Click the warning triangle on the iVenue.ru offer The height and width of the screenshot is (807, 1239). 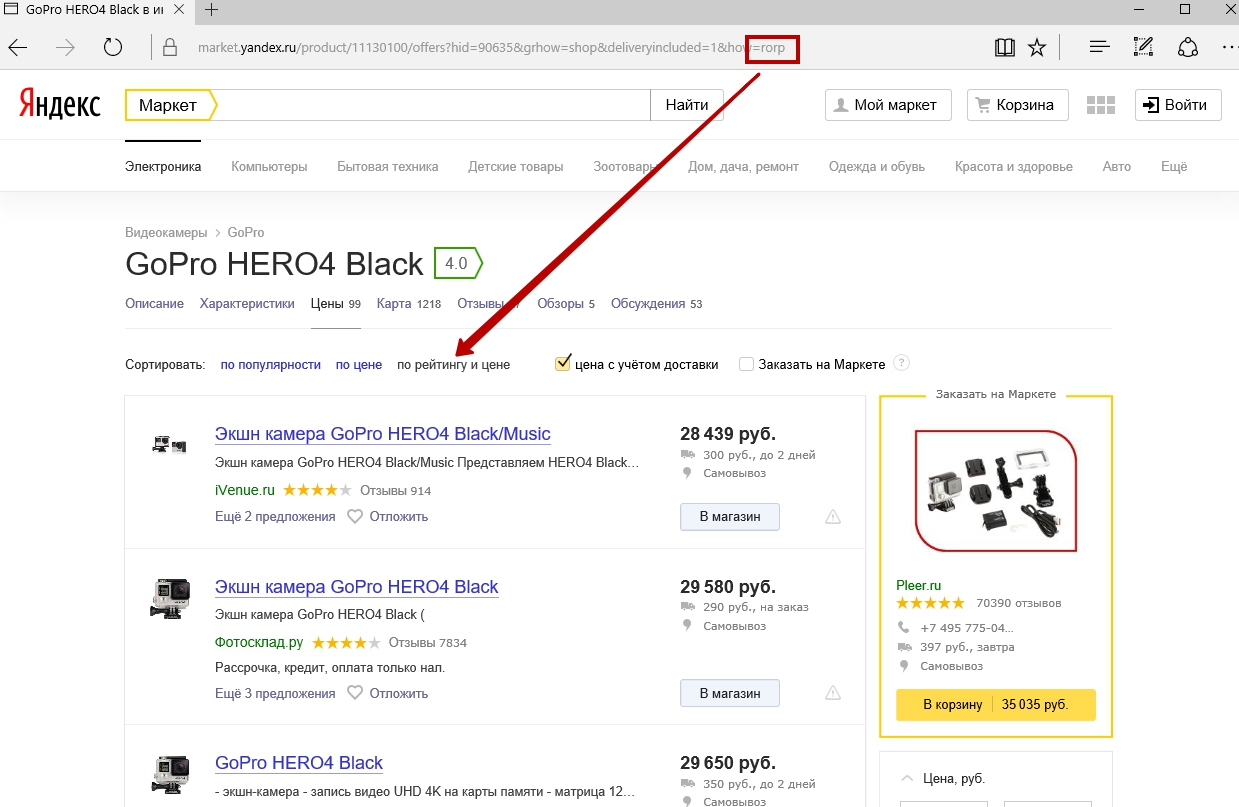tap(833, 516)
